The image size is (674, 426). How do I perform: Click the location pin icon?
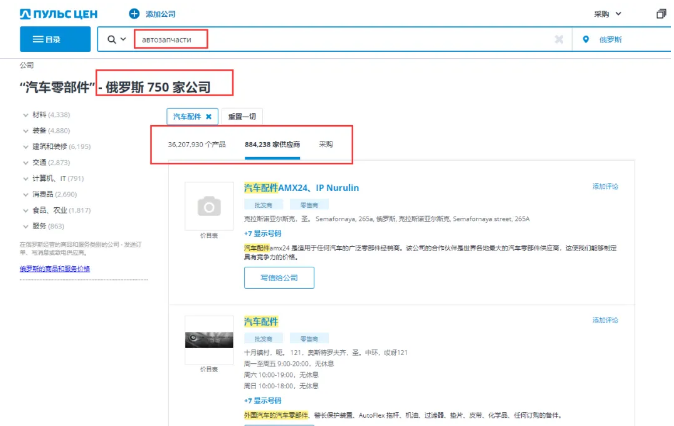585,40
